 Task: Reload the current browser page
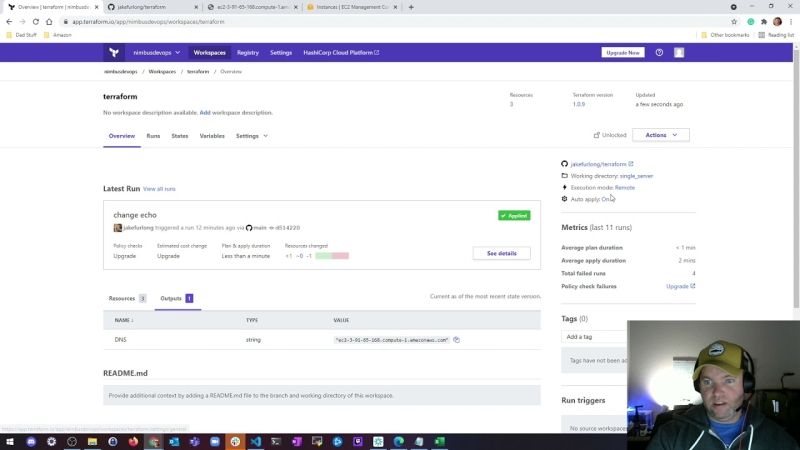pyautogui.click(x=36, y=22)
